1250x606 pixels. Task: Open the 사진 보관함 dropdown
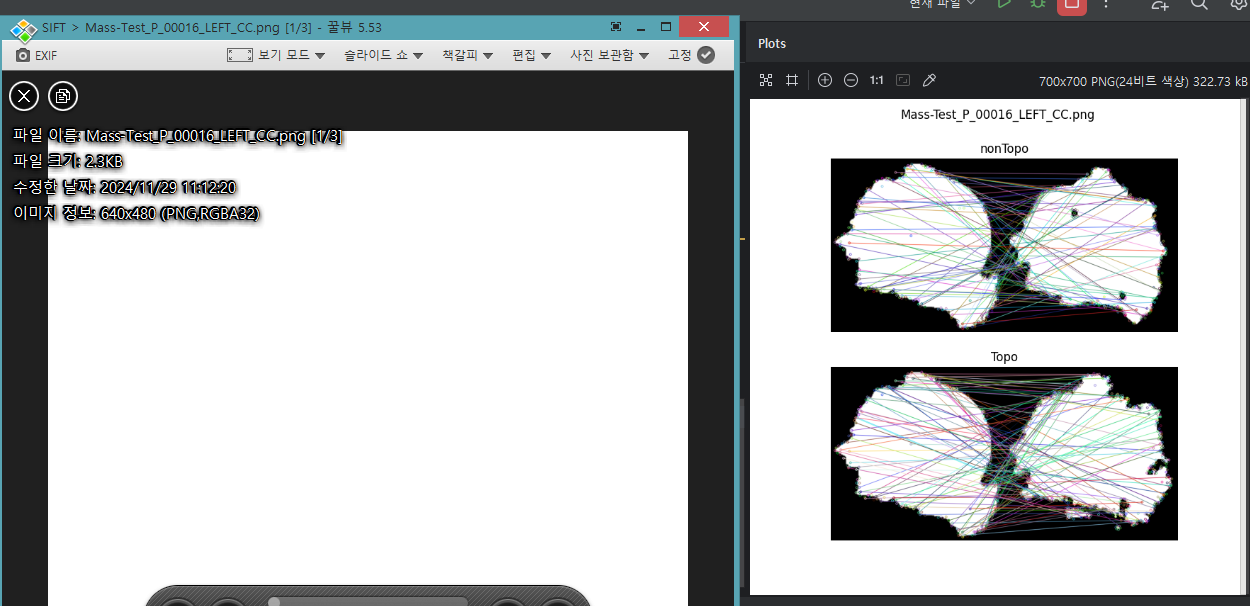(609, 55)
